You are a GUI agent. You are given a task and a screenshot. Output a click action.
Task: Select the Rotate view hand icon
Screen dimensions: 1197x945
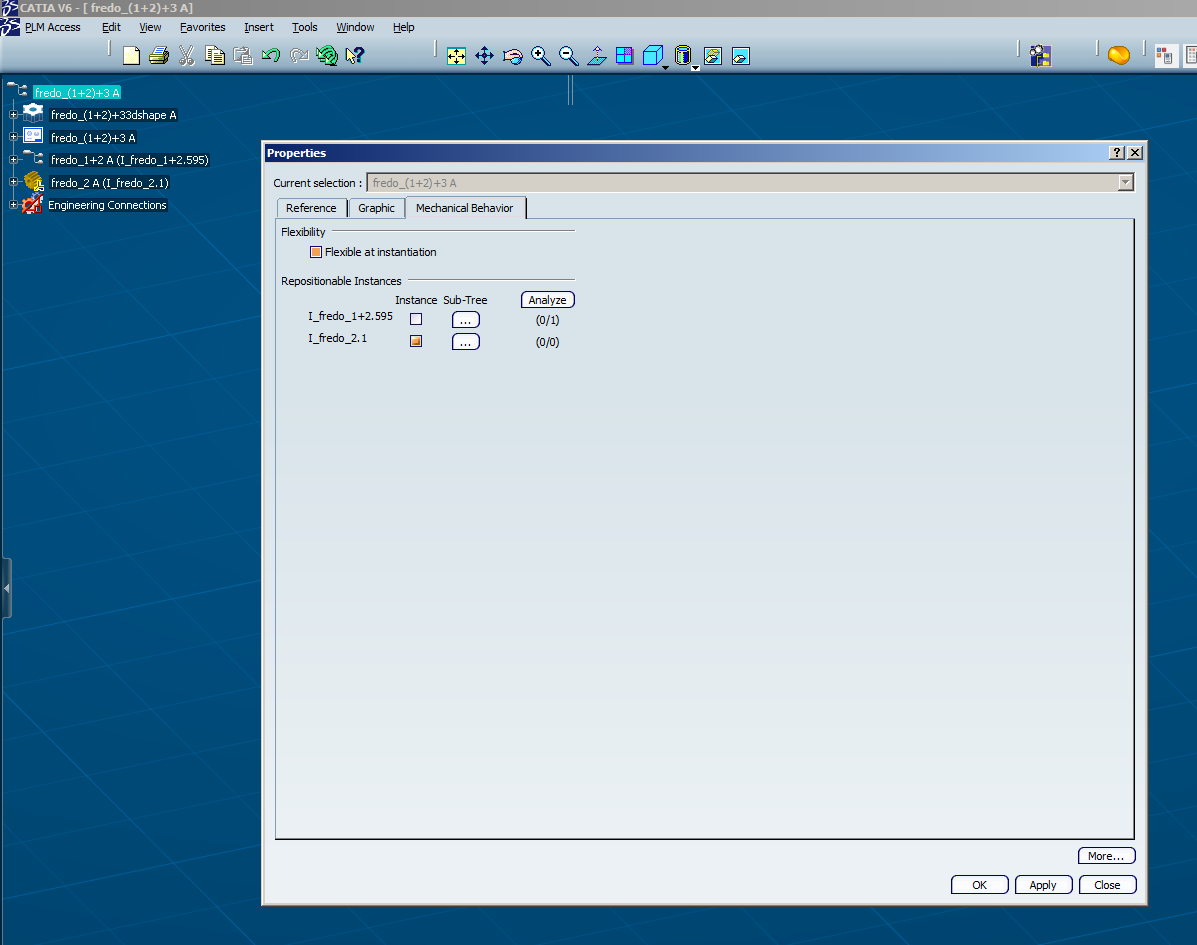[x=513, y=56]
